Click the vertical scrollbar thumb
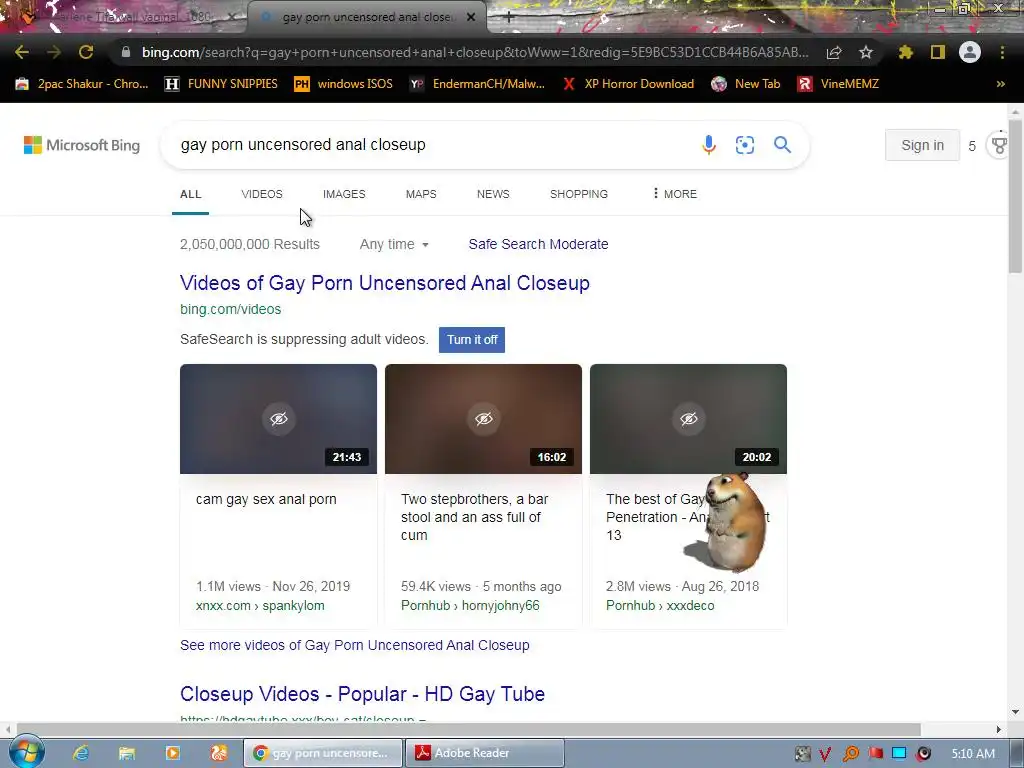The width and height of the screenshot is (1024, 768). pyautogui.click(x=1014, y=196)
